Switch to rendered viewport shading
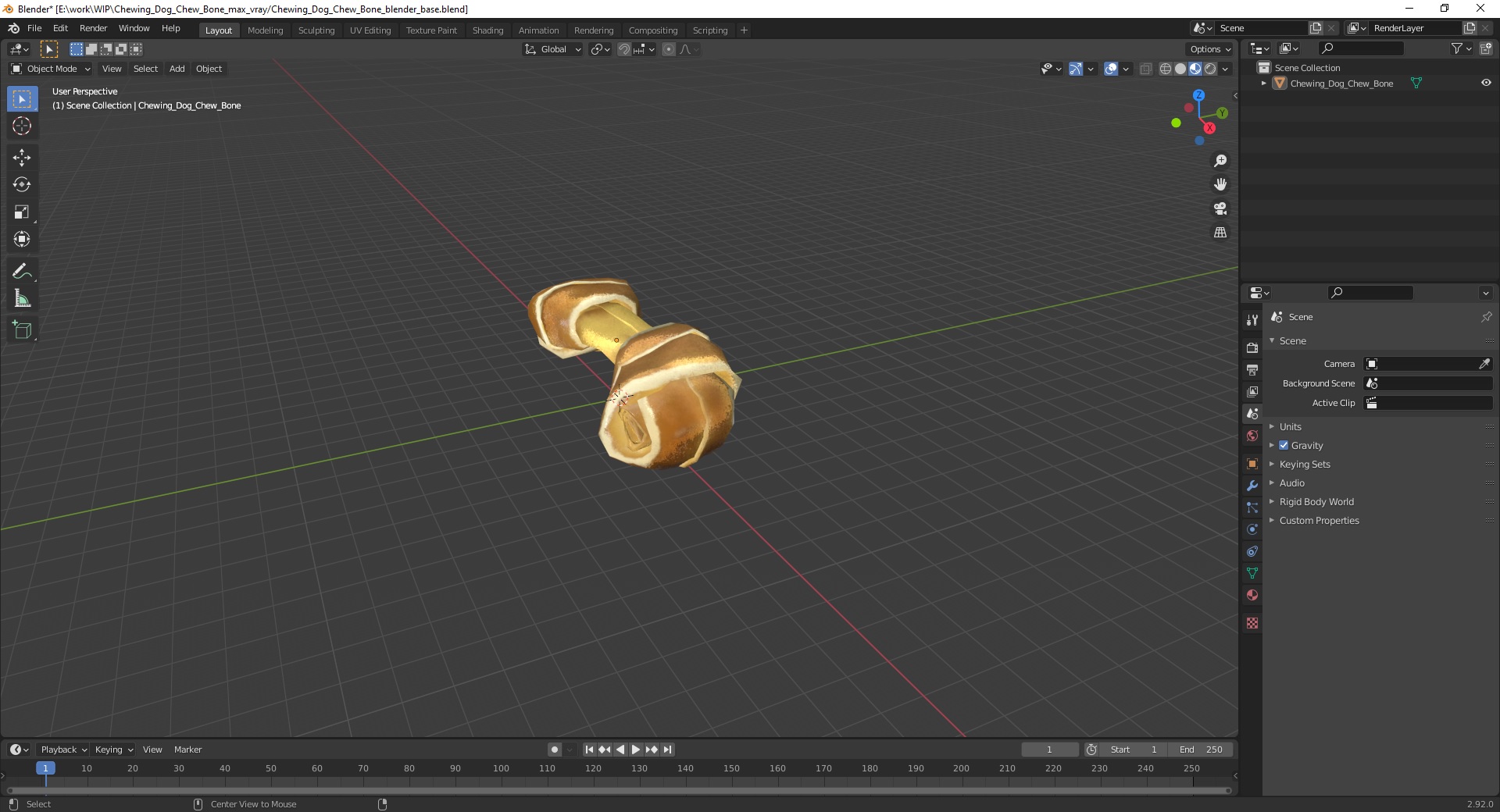 tap(1210, 69)
